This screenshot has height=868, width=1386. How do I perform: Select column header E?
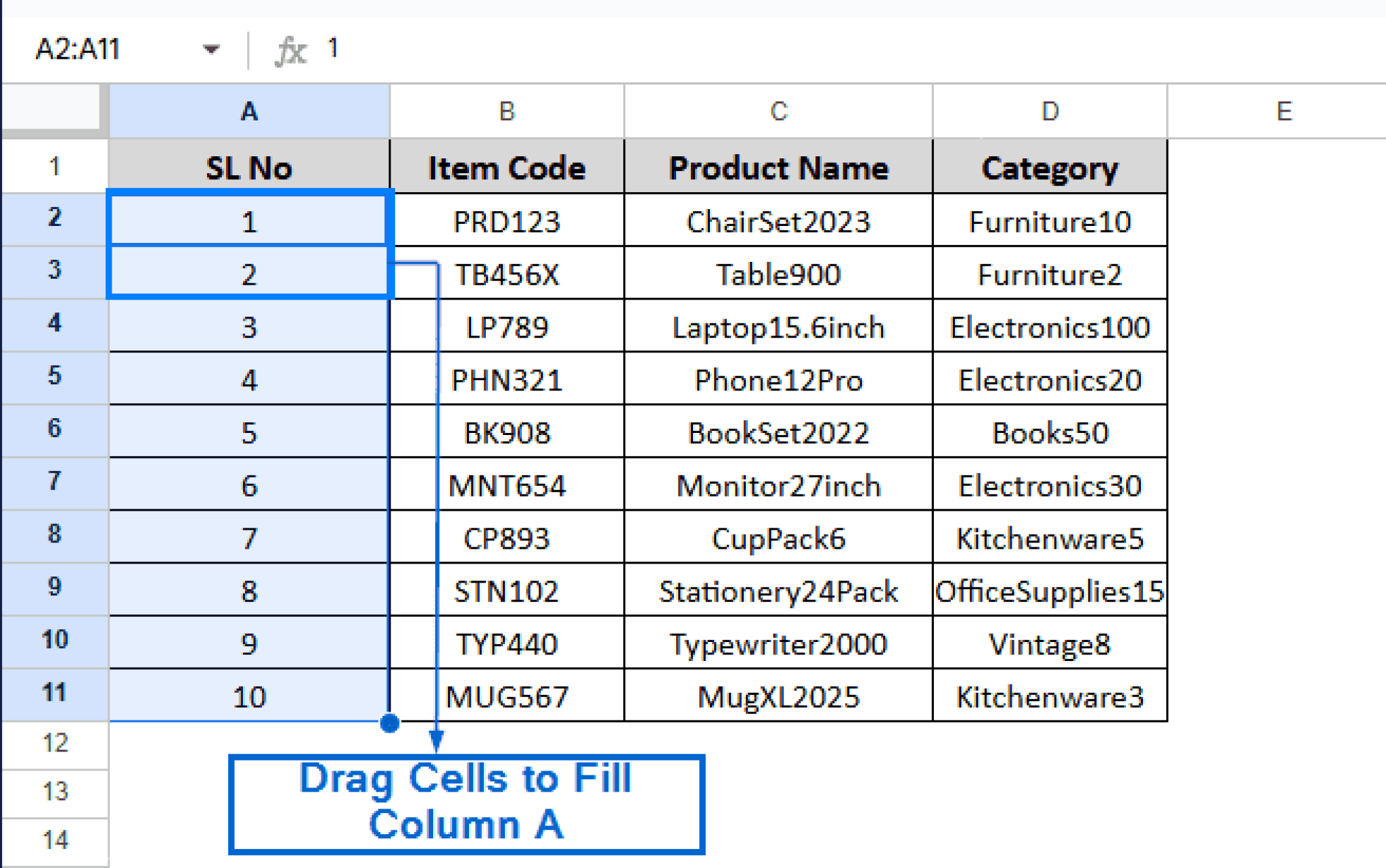pyautogui.click(x=1282, y=111)
